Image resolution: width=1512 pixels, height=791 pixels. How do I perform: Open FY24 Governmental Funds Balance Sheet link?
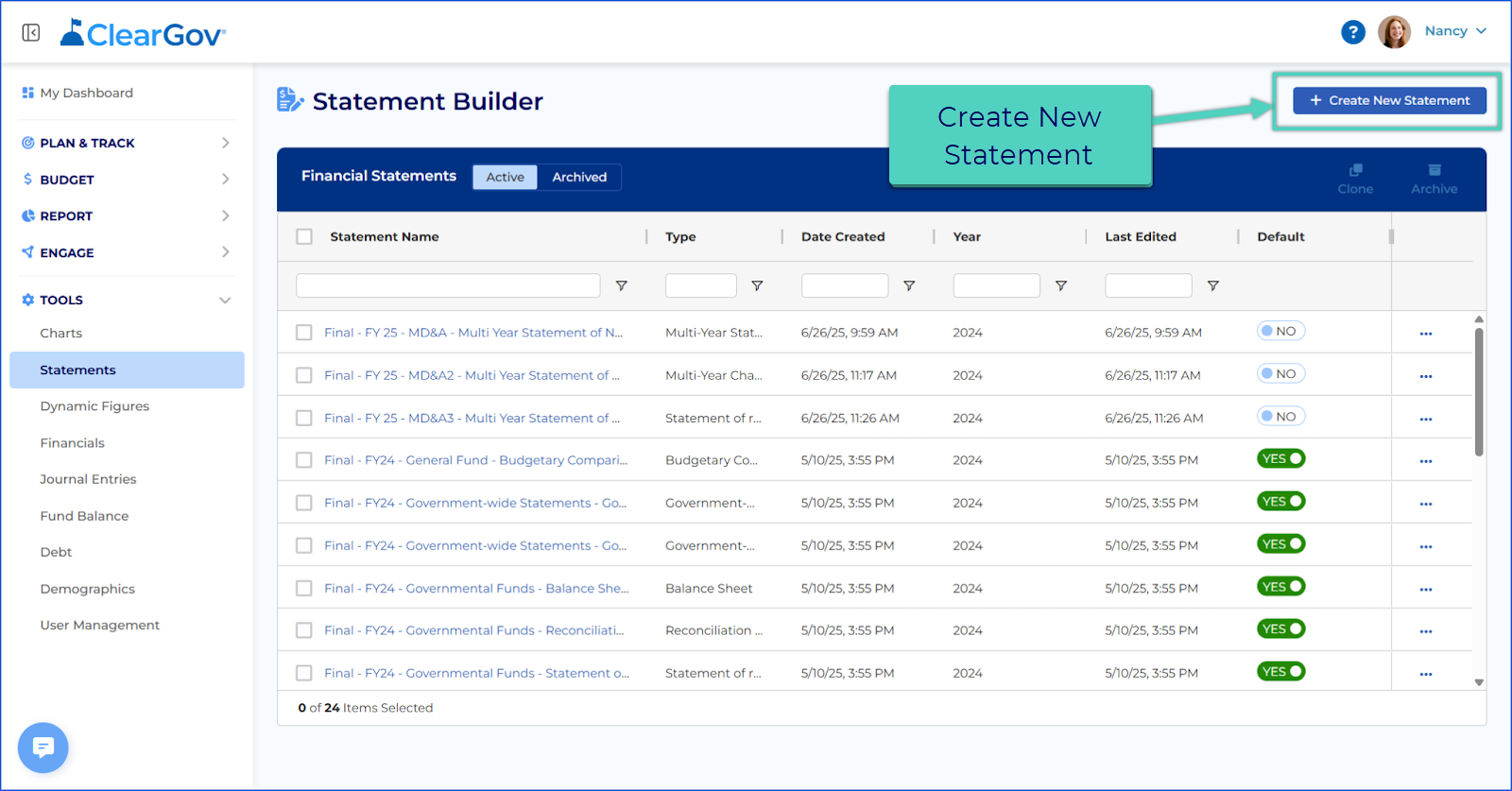tap(476, 588)
